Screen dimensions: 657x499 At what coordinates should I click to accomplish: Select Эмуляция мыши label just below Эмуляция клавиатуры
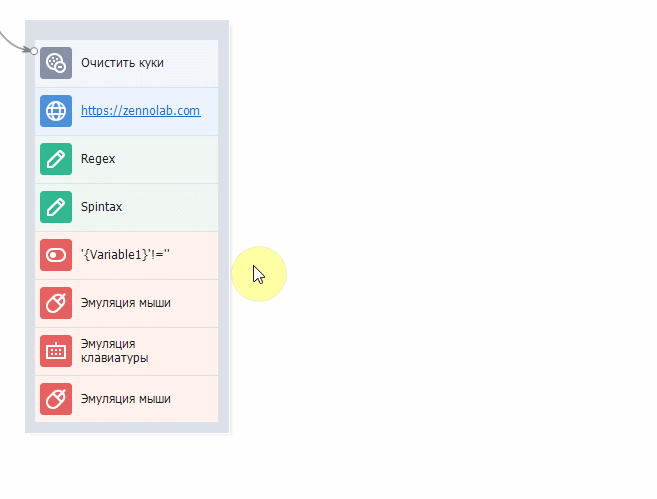click(x=126, y=399)
